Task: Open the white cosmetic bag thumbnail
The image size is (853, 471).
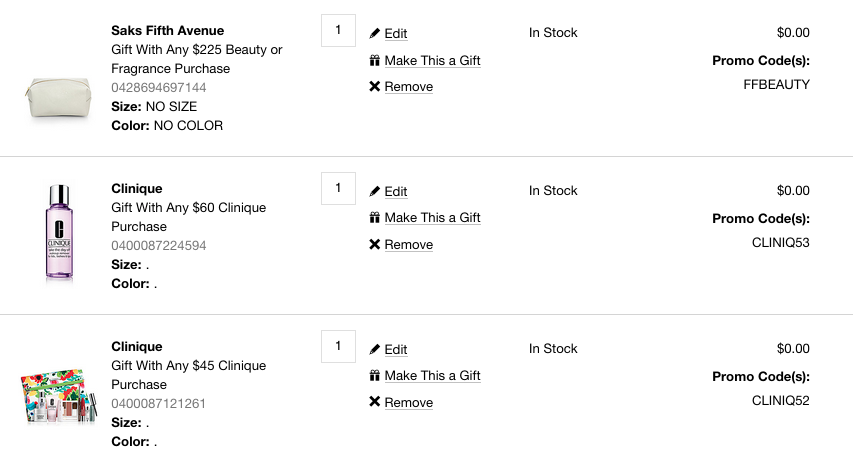Action: click(58, 97)
